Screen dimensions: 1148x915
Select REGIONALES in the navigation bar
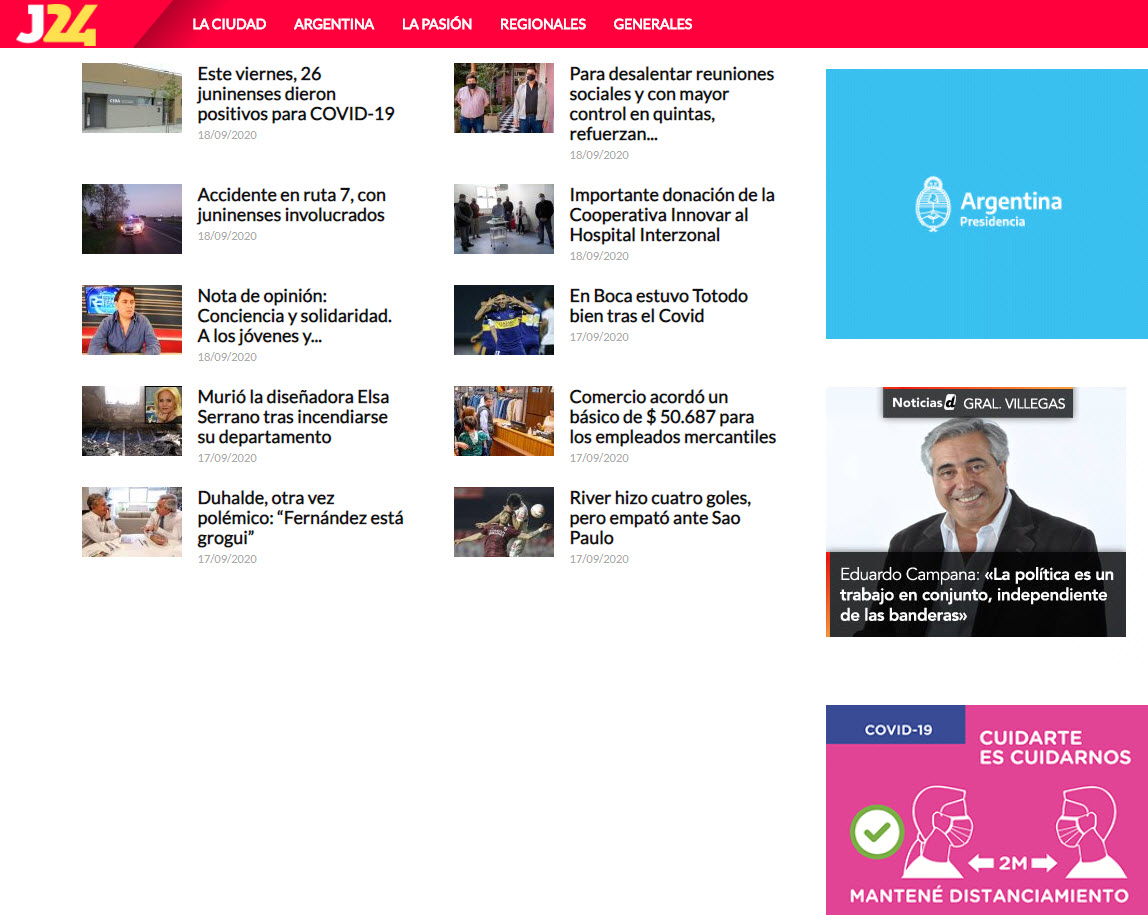click(x=543, y=24)
